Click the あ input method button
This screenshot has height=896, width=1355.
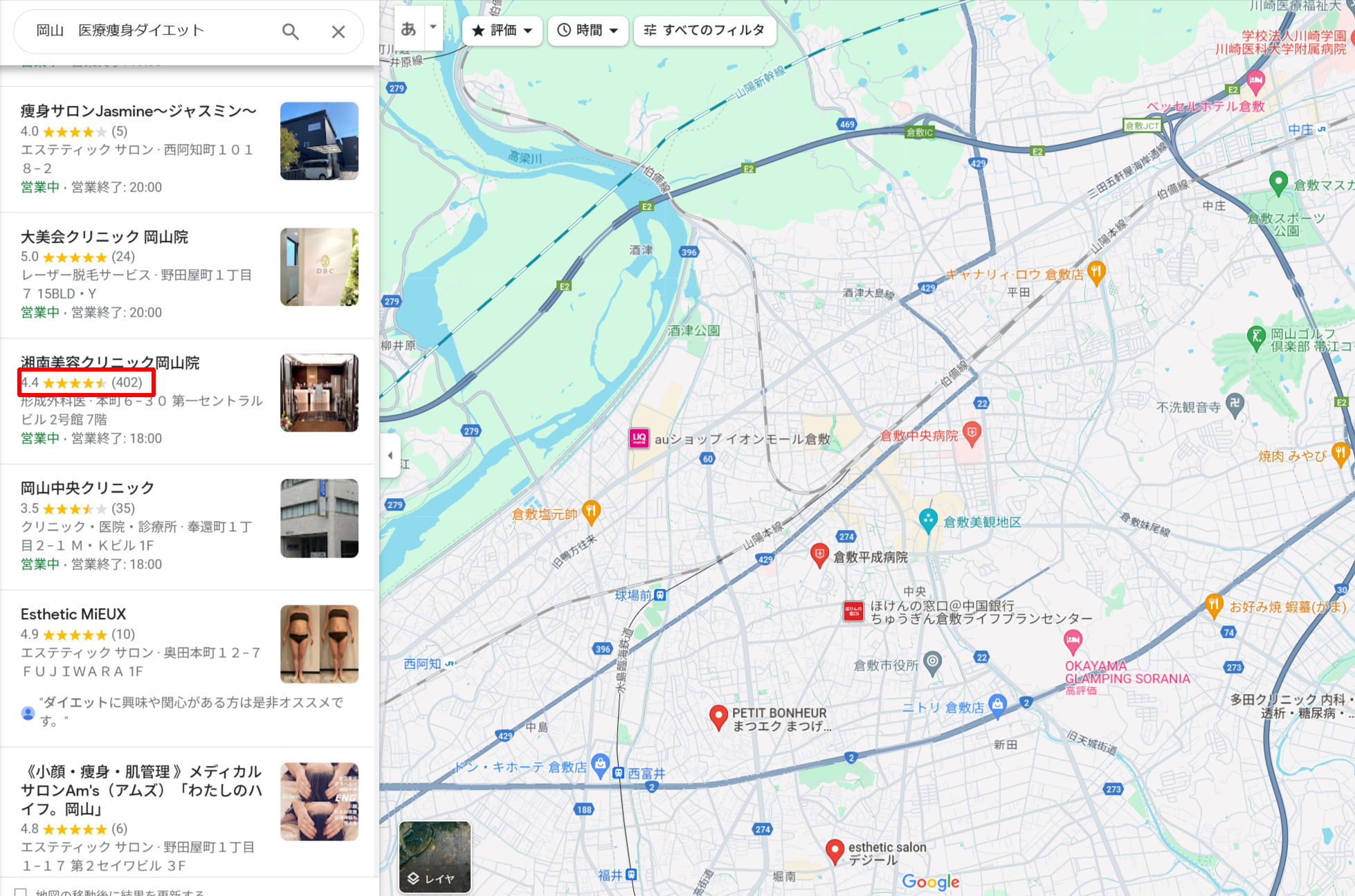tap(408, 28)
